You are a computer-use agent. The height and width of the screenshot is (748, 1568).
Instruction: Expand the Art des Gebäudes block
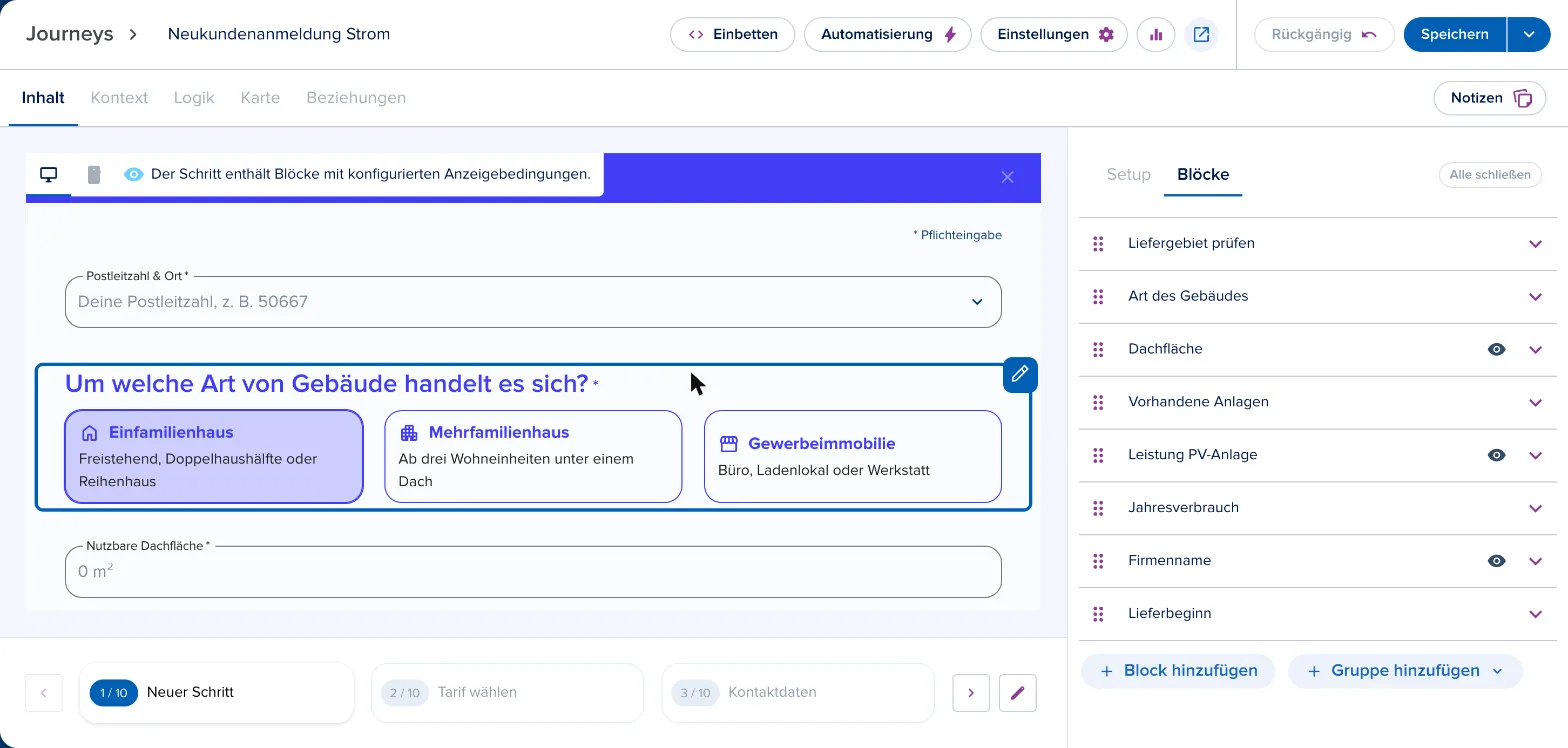tap(1536, 296)
